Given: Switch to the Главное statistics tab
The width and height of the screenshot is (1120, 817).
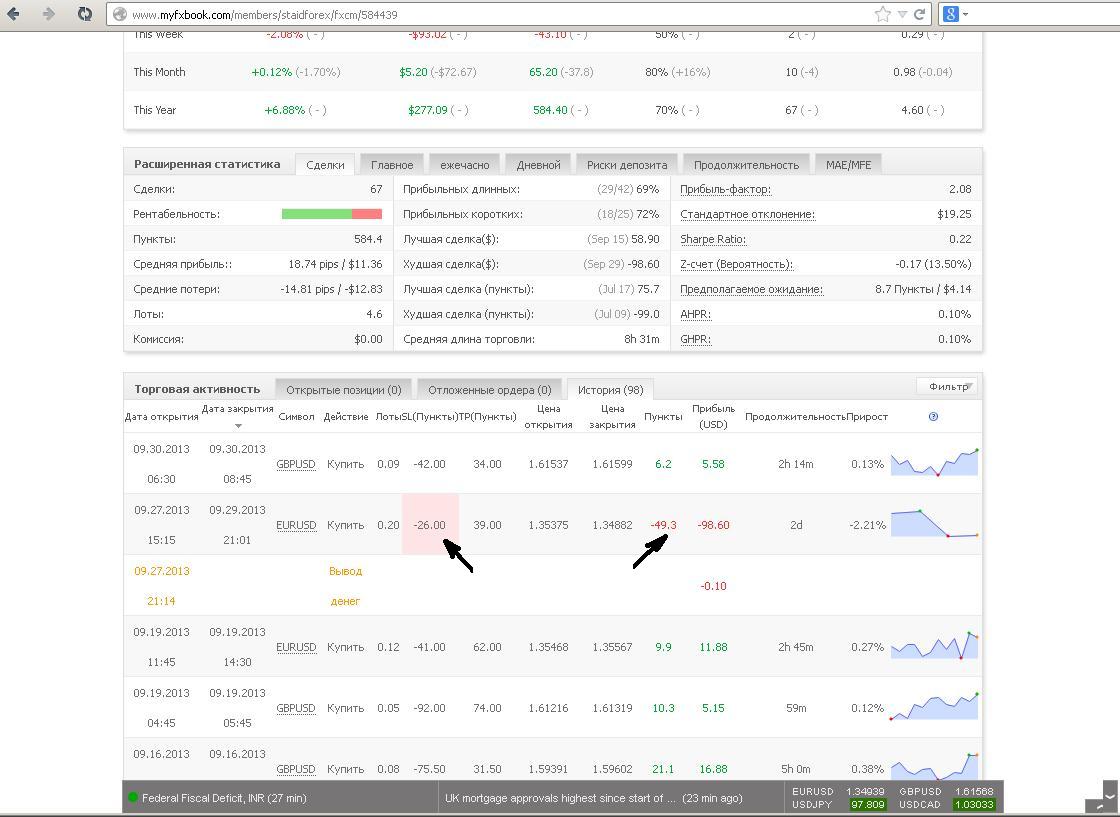Looking at the screenshot, I should coord(392,165).
